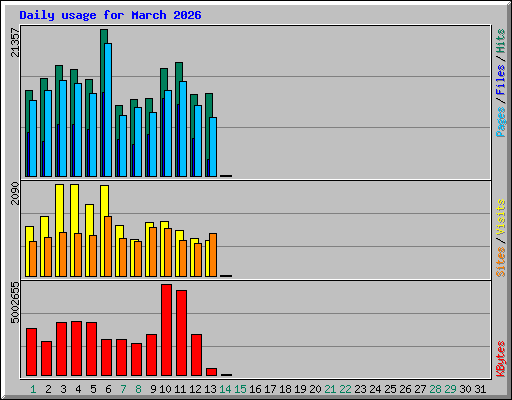Click the red KBytes bar for day 4
The width and height of the screenshot is (512, 400).
click(x=76, y=349)
